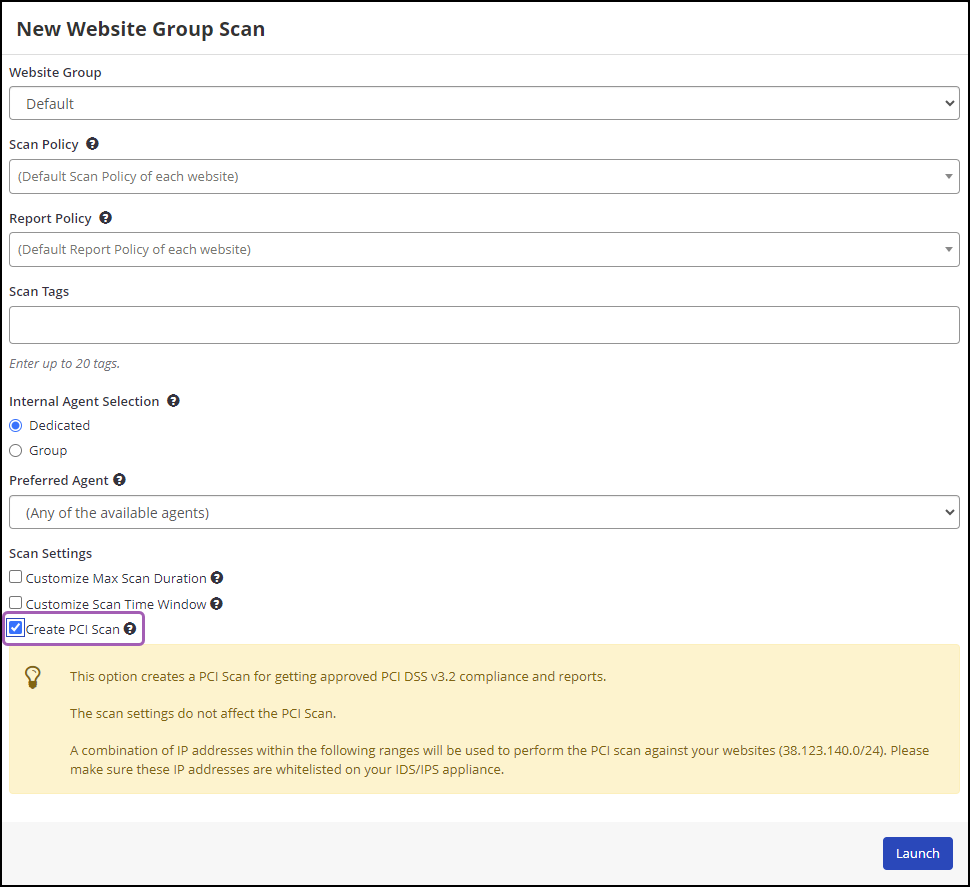
Task: Uncheck the Create PCI Scan option
Action: click(15, 627)
